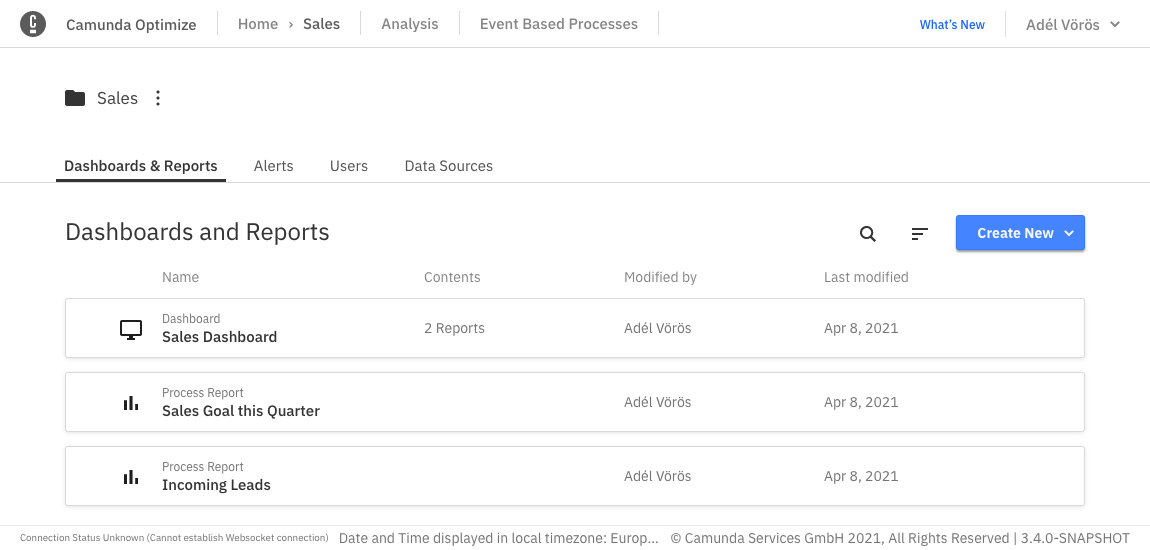Click the search magnifier icon
This screenshot has height=550, width=1150.
point(868,234)
